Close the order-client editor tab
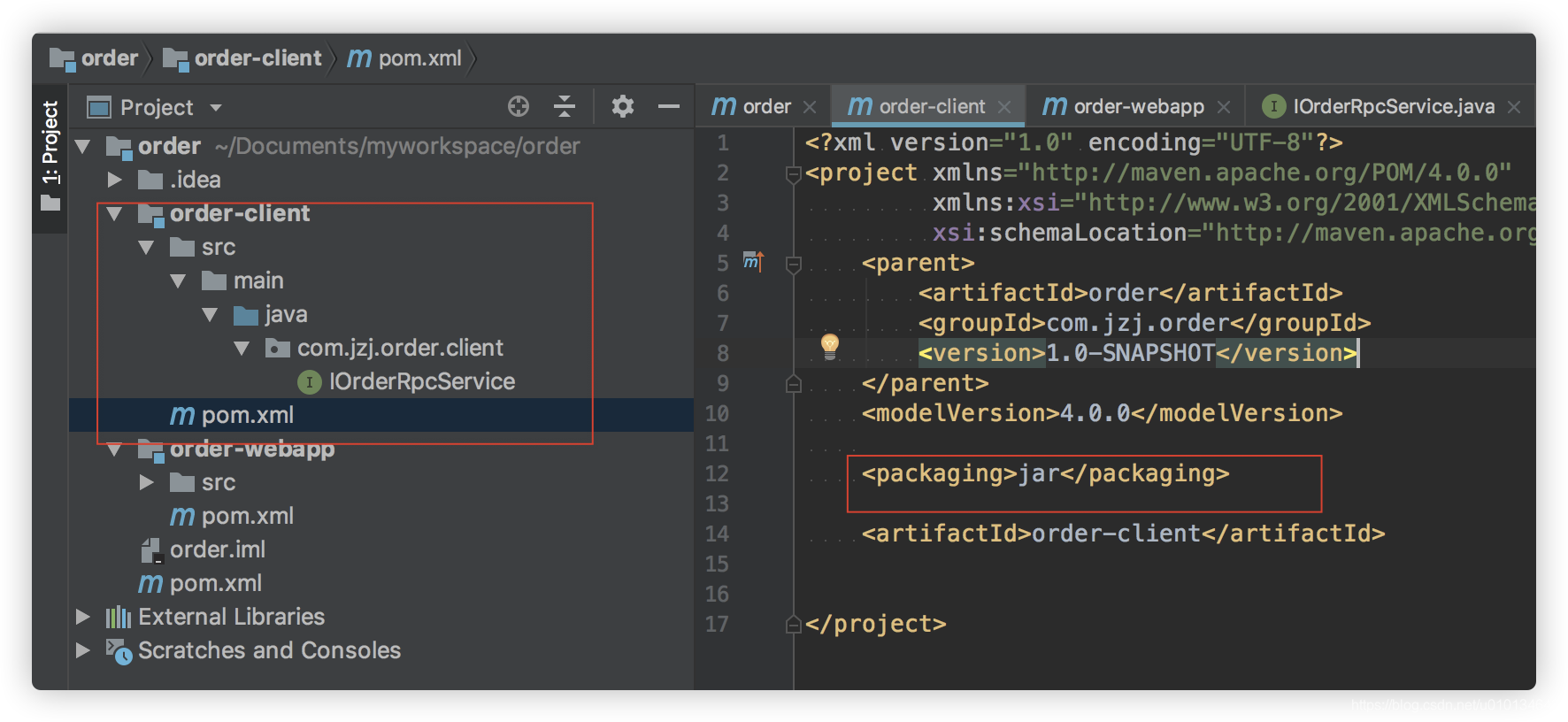The width and height of the screenshot is (1568, 722). (x=1004, y=107)
